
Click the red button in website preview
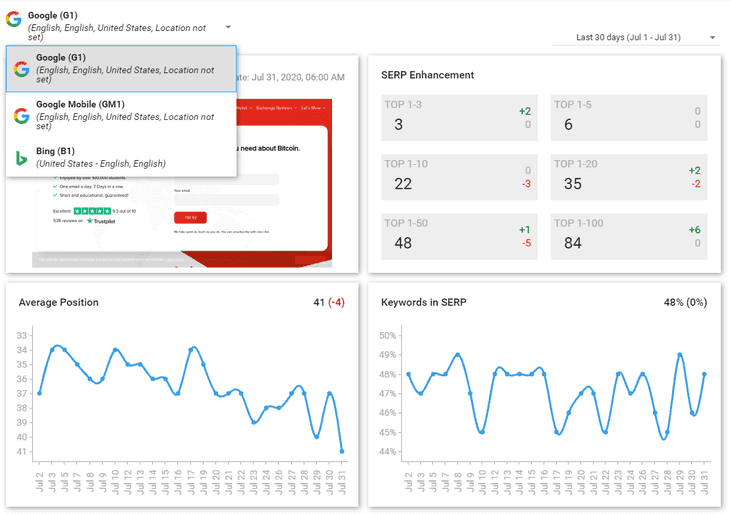point(190,217)
